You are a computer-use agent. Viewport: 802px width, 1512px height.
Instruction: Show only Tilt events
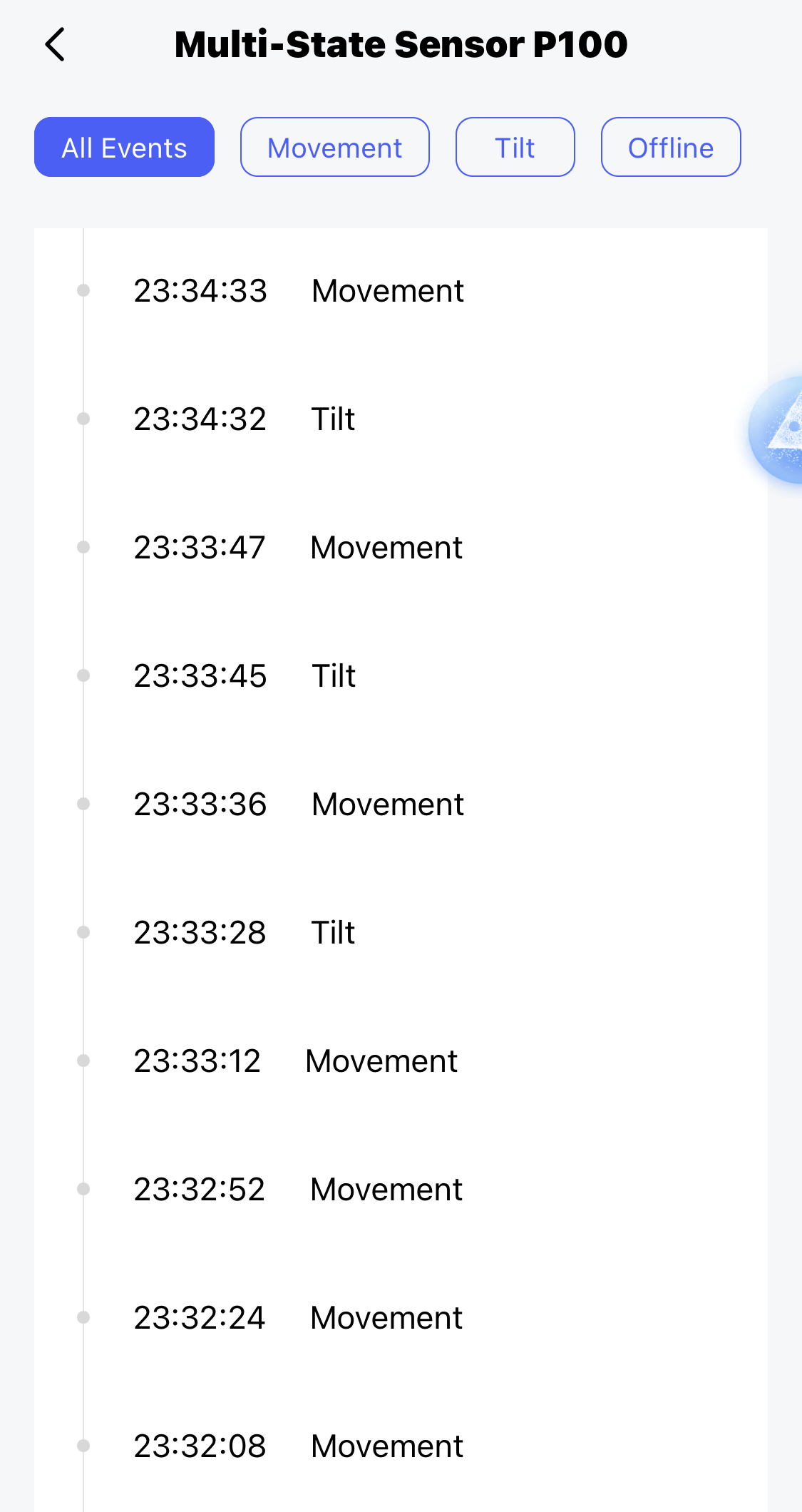[515, 148]
